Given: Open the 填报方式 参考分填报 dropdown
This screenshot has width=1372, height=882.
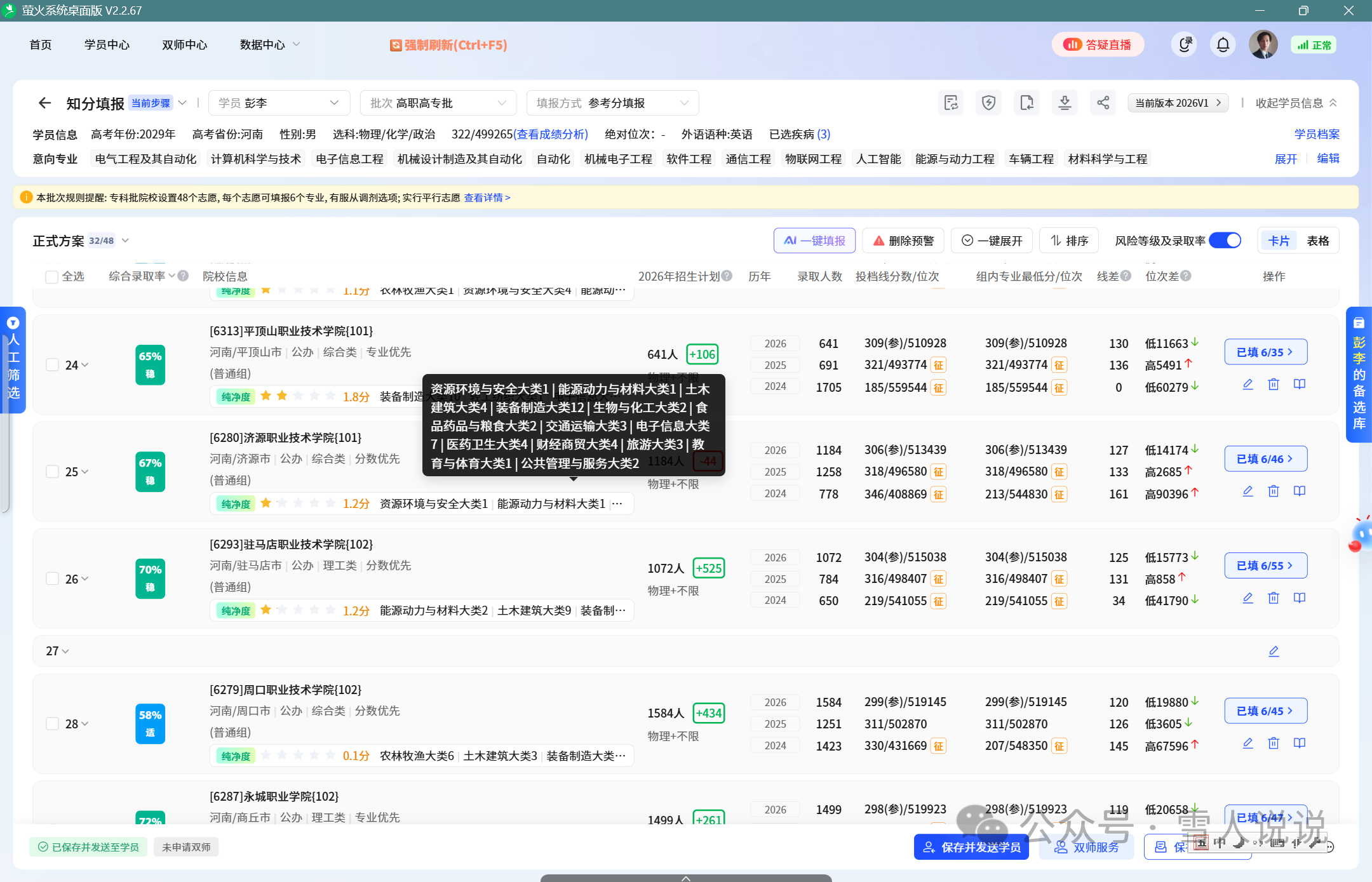Looking at the screenshot, I should [612, 103].
